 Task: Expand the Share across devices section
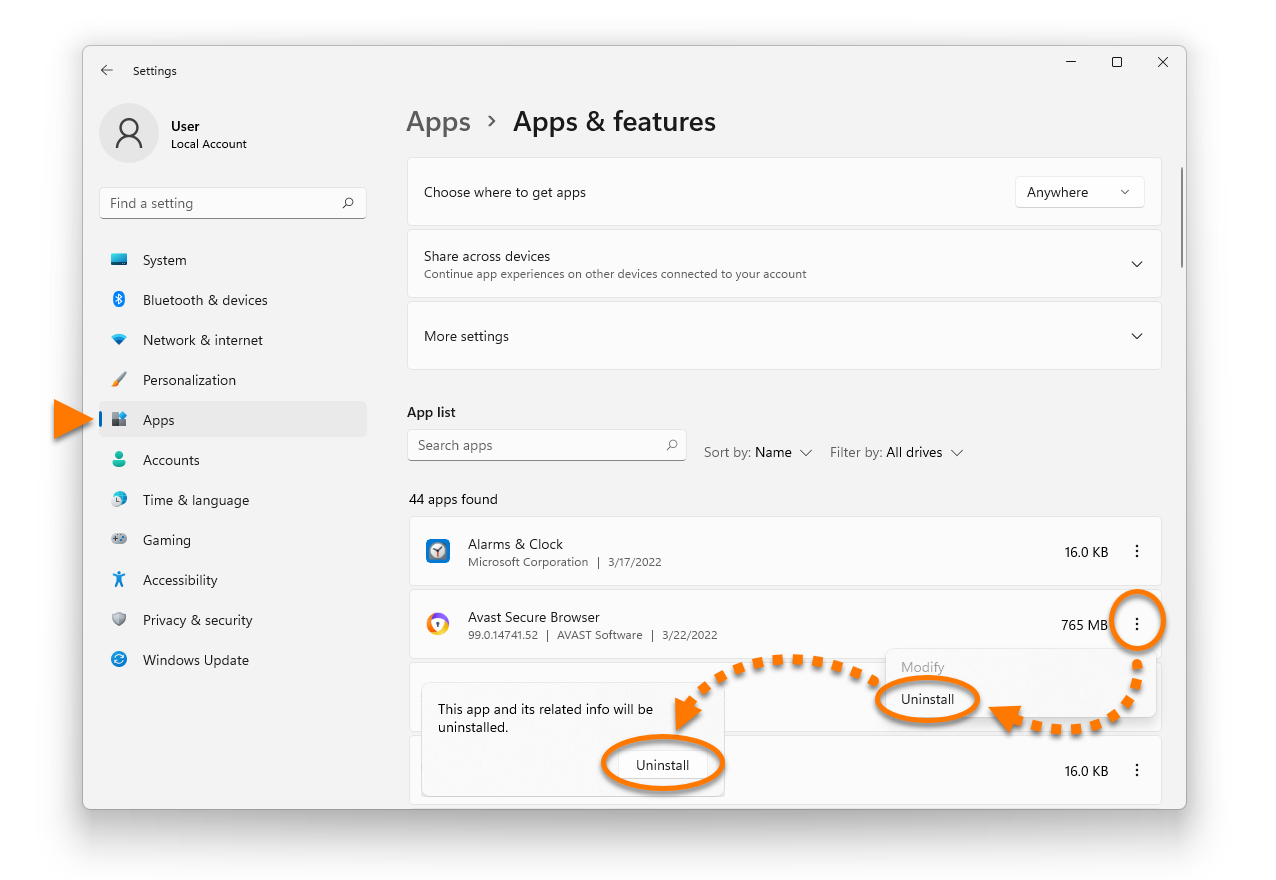pos(1136,264)
